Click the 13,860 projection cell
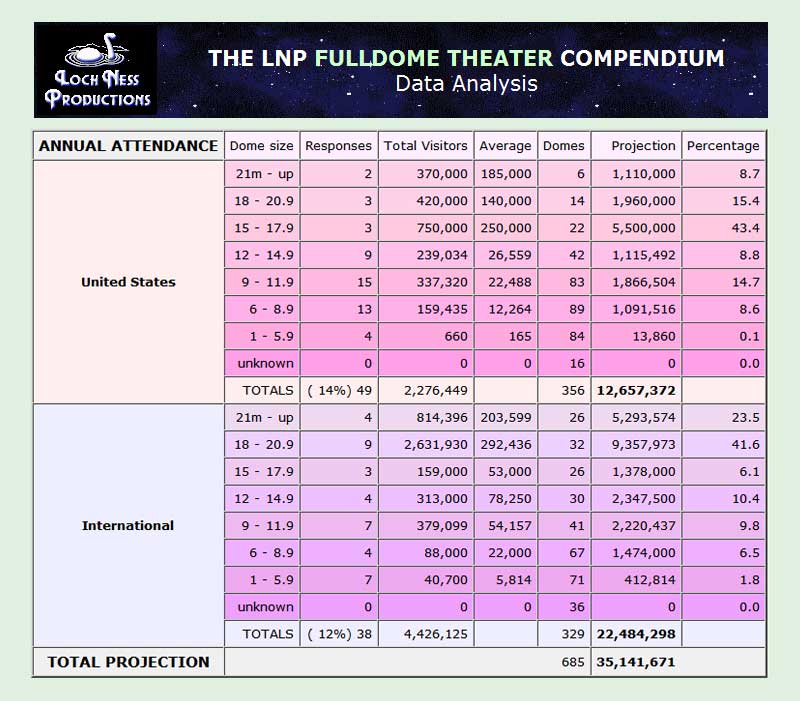Viewport: 800px width, 701px height. (x=636, y=336)
